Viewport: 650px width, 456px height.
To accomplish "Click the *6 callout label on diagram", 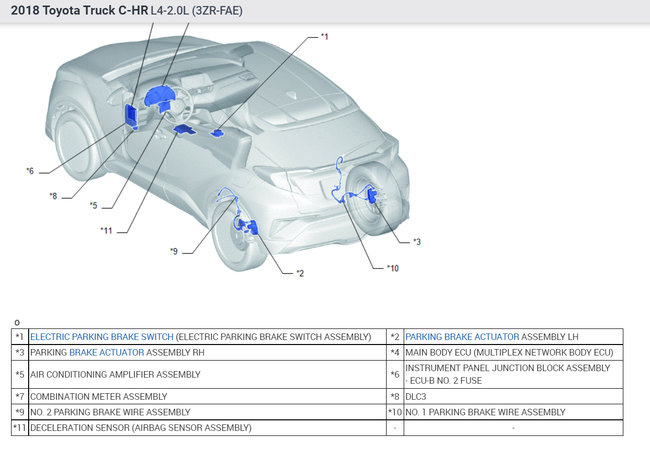I will 30,171.
